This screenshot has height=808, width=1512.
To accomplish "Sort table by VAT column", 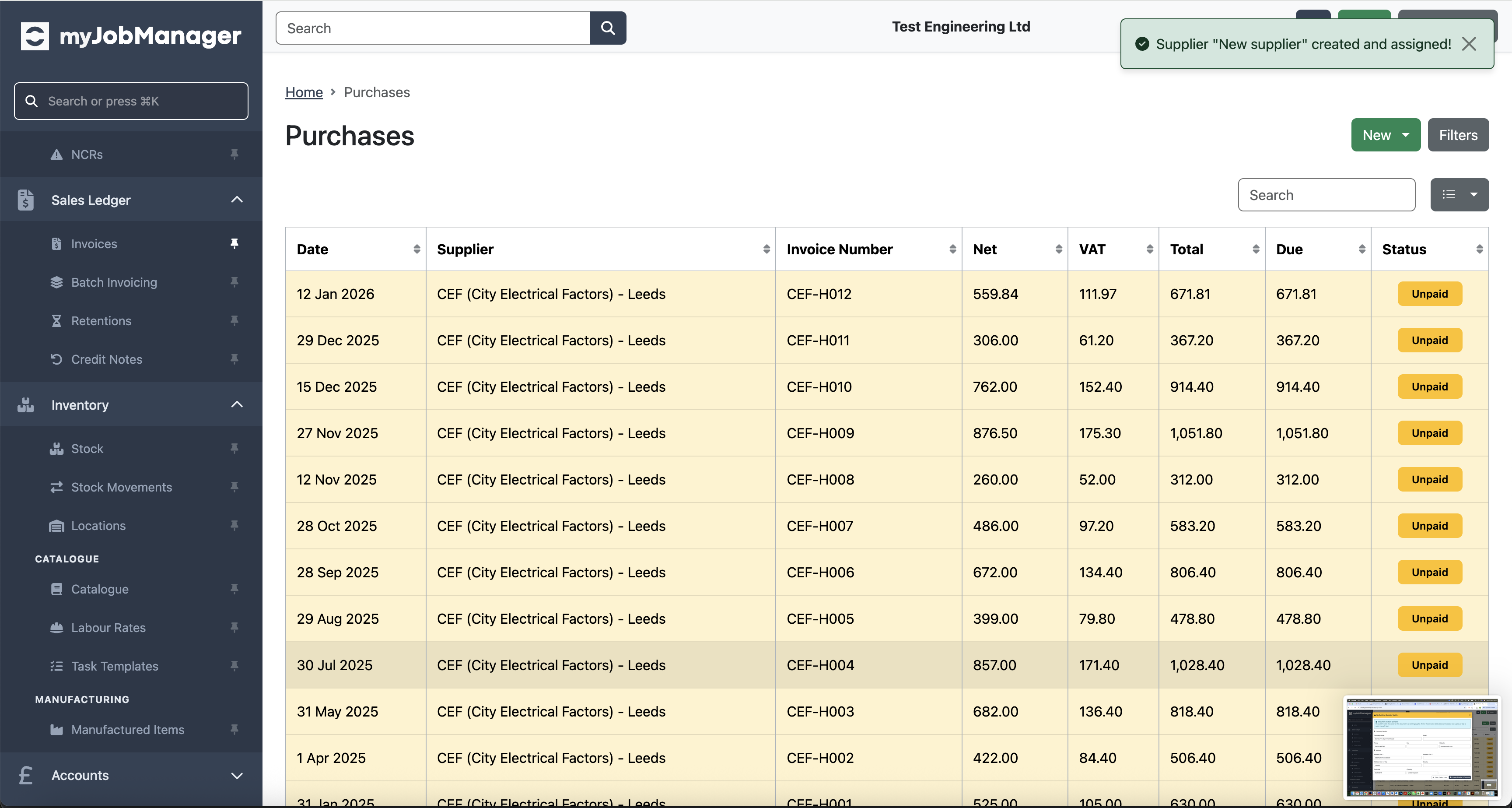I will point(1113,249).
